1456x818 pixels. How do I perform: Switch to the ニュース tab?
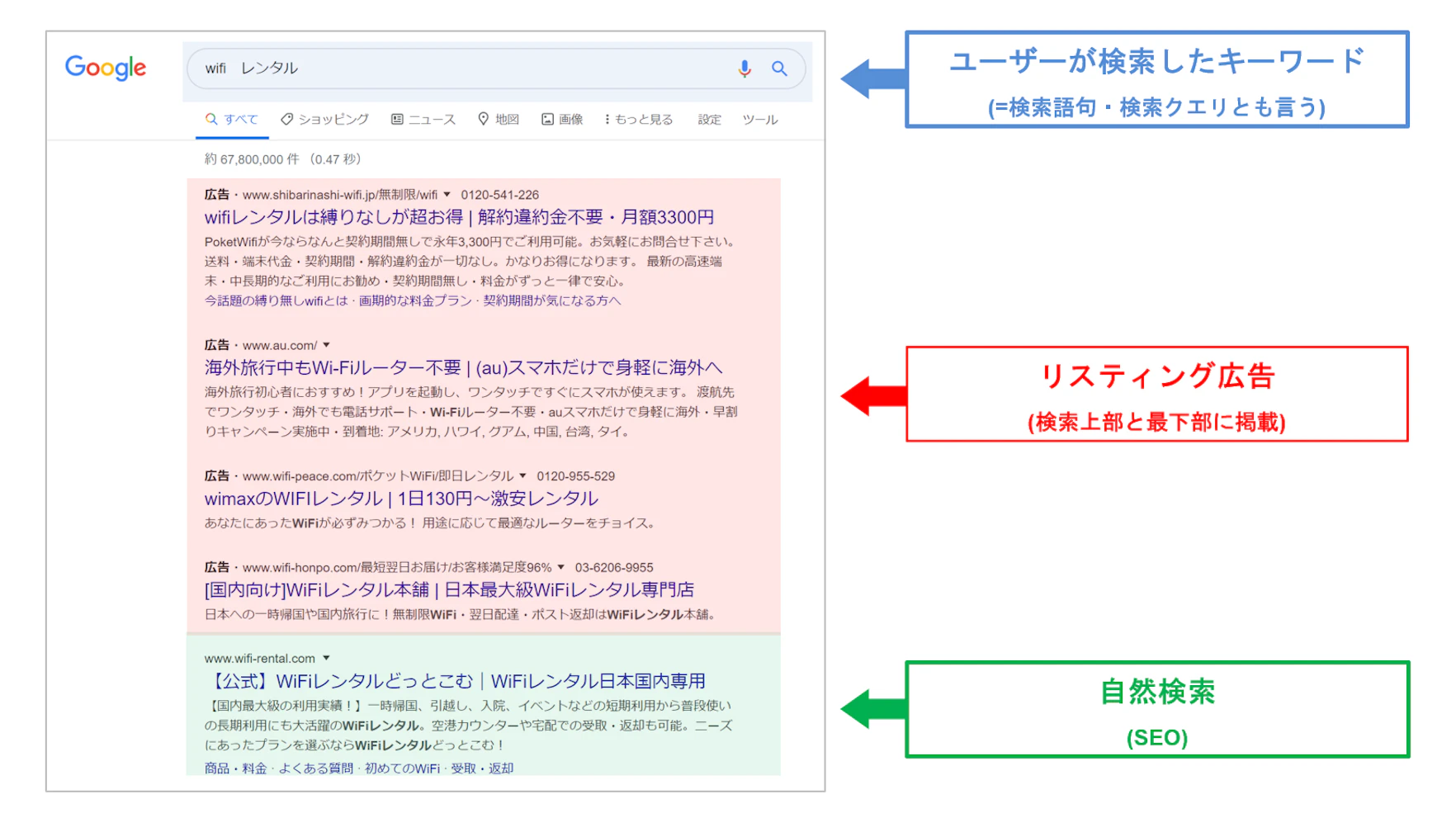pos(423,120)
